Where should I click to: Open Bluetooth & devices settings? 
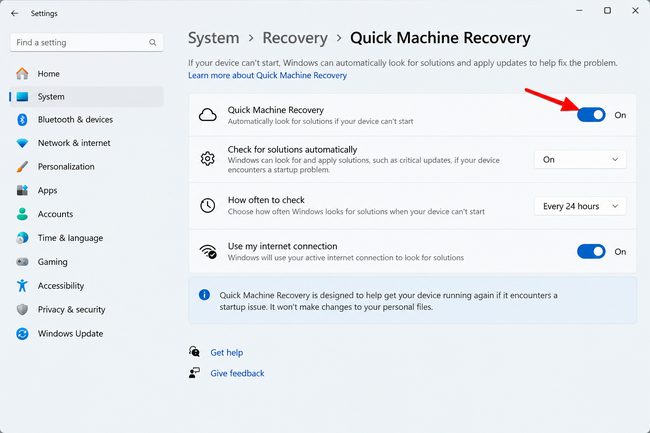pos(87,120)
